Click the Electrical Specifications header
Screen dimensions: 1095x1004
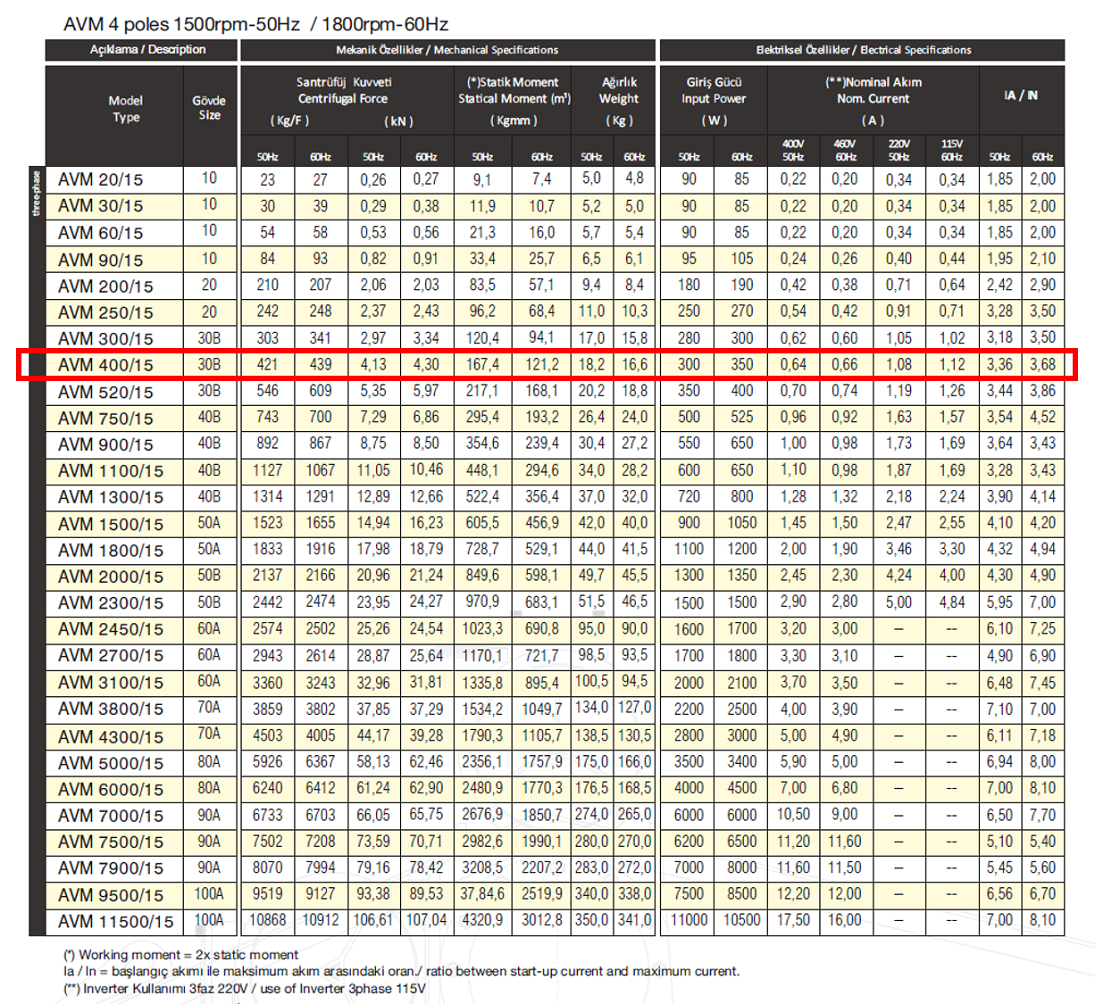pyautogui.click(x=862, y=50)
